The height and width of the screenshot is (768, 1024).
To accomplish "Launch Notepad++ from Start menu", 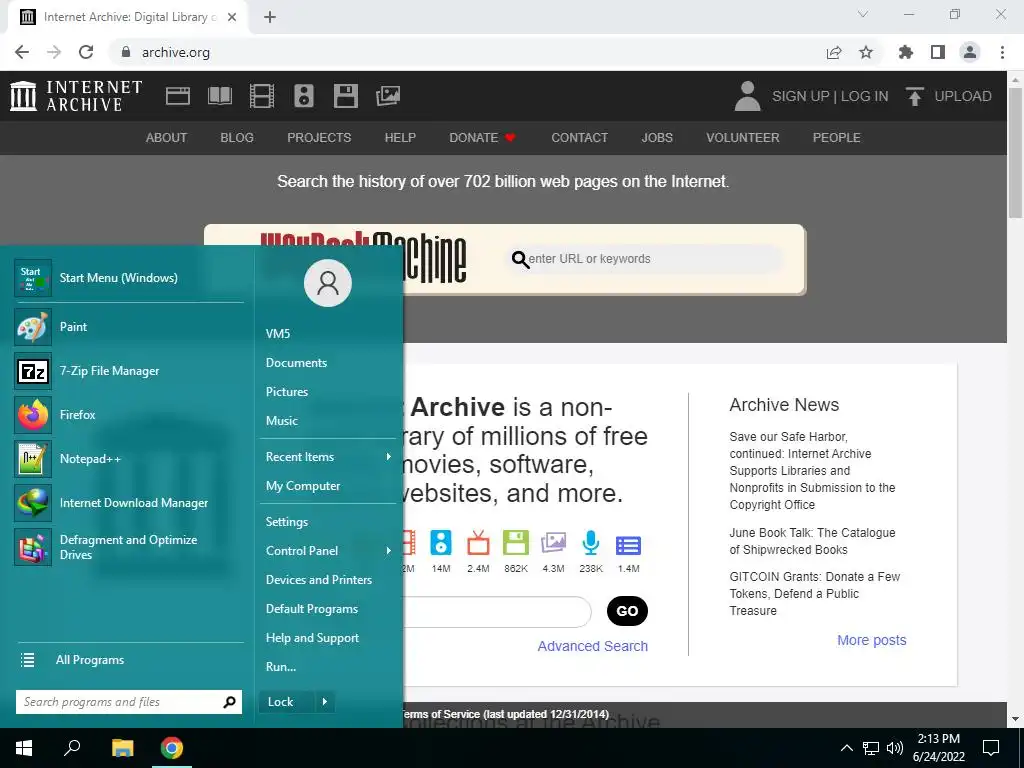I will [x=129, y=458].
